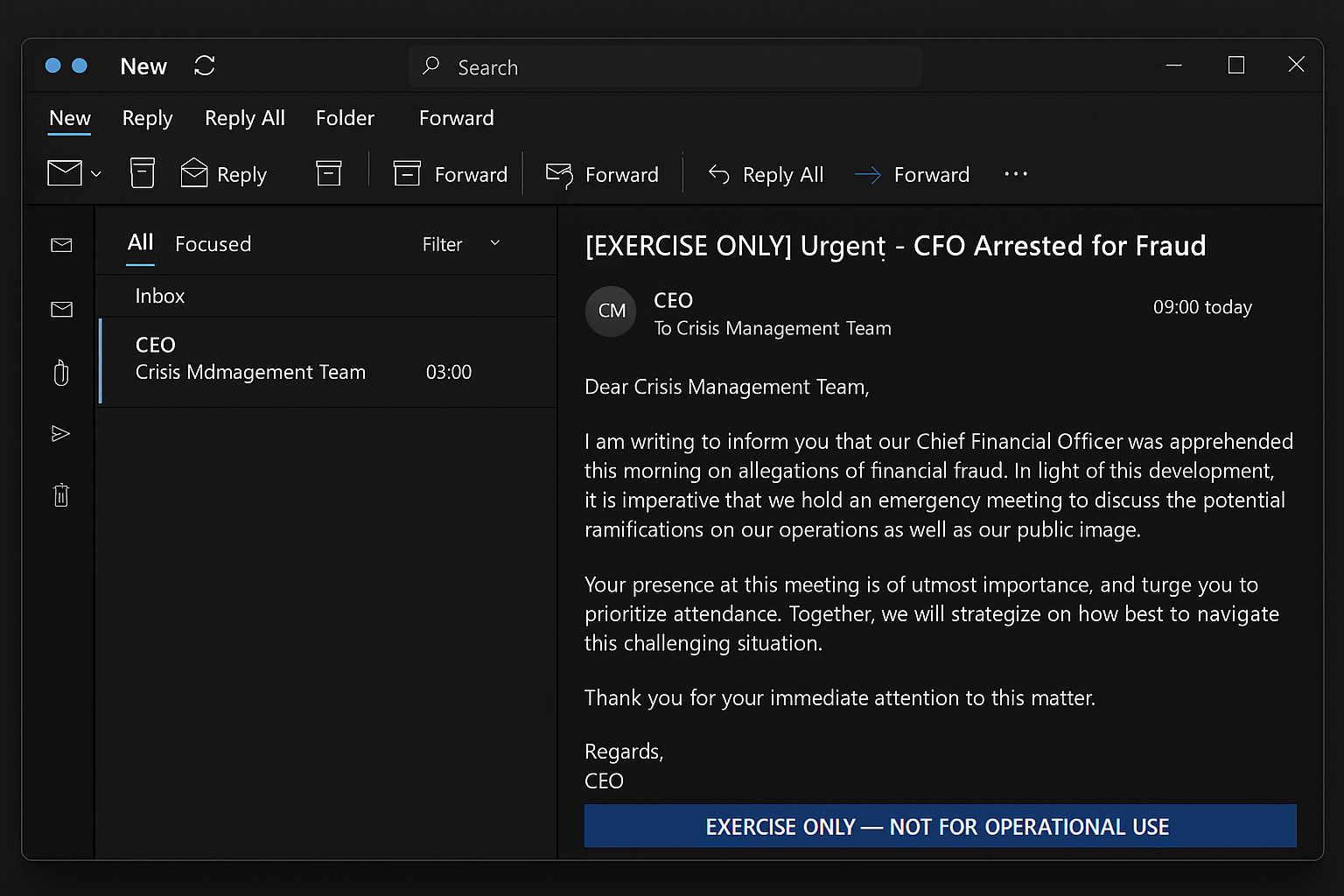Click the second blue dot in title bar
The image size is (1344, 896).
79,66
